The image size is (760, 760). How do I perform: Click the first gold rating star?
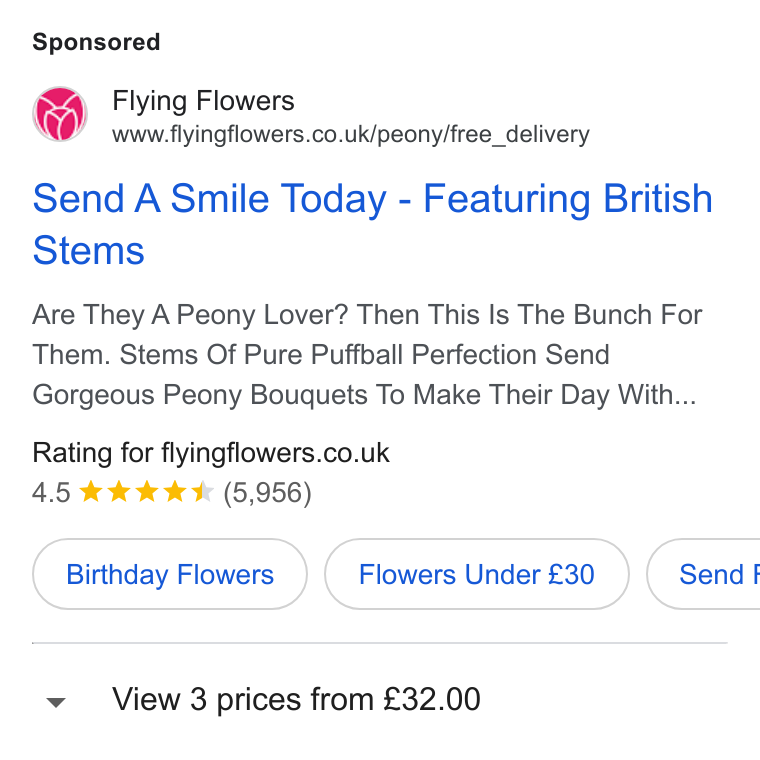91,491
